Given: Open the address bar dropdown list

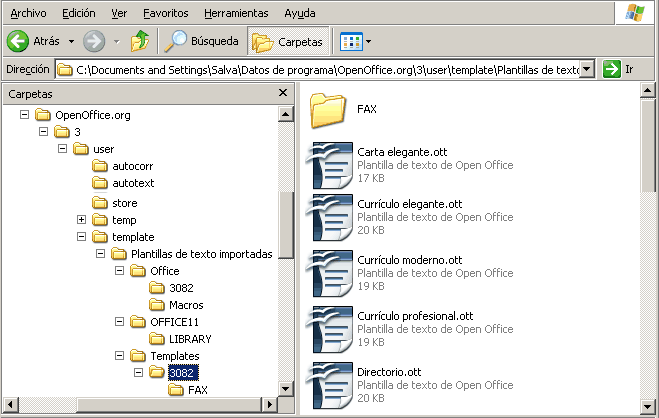Looking at the screenshot, I should pos(587,69).
